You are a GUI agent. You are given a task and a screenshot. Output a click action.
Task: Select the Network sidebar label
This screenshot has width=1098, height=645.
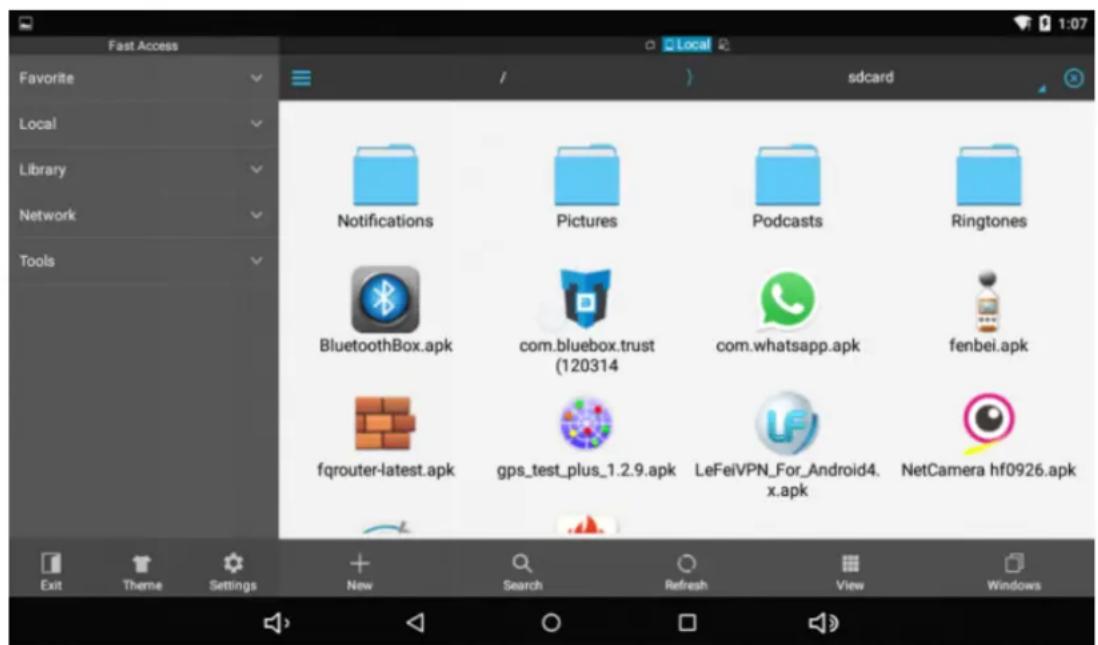(x=47, y=215)
